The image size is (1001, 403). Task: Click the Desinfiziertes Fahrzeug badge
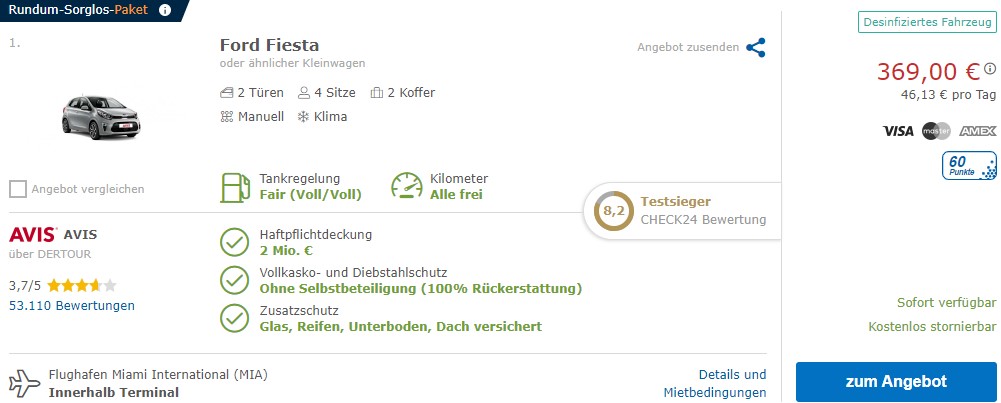point(927,22)
